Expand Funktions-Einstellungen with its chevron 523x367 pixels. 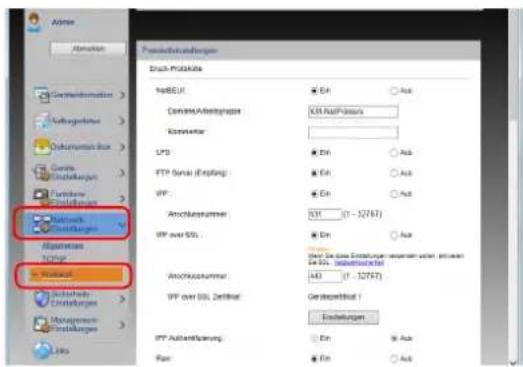pos(122,199)
